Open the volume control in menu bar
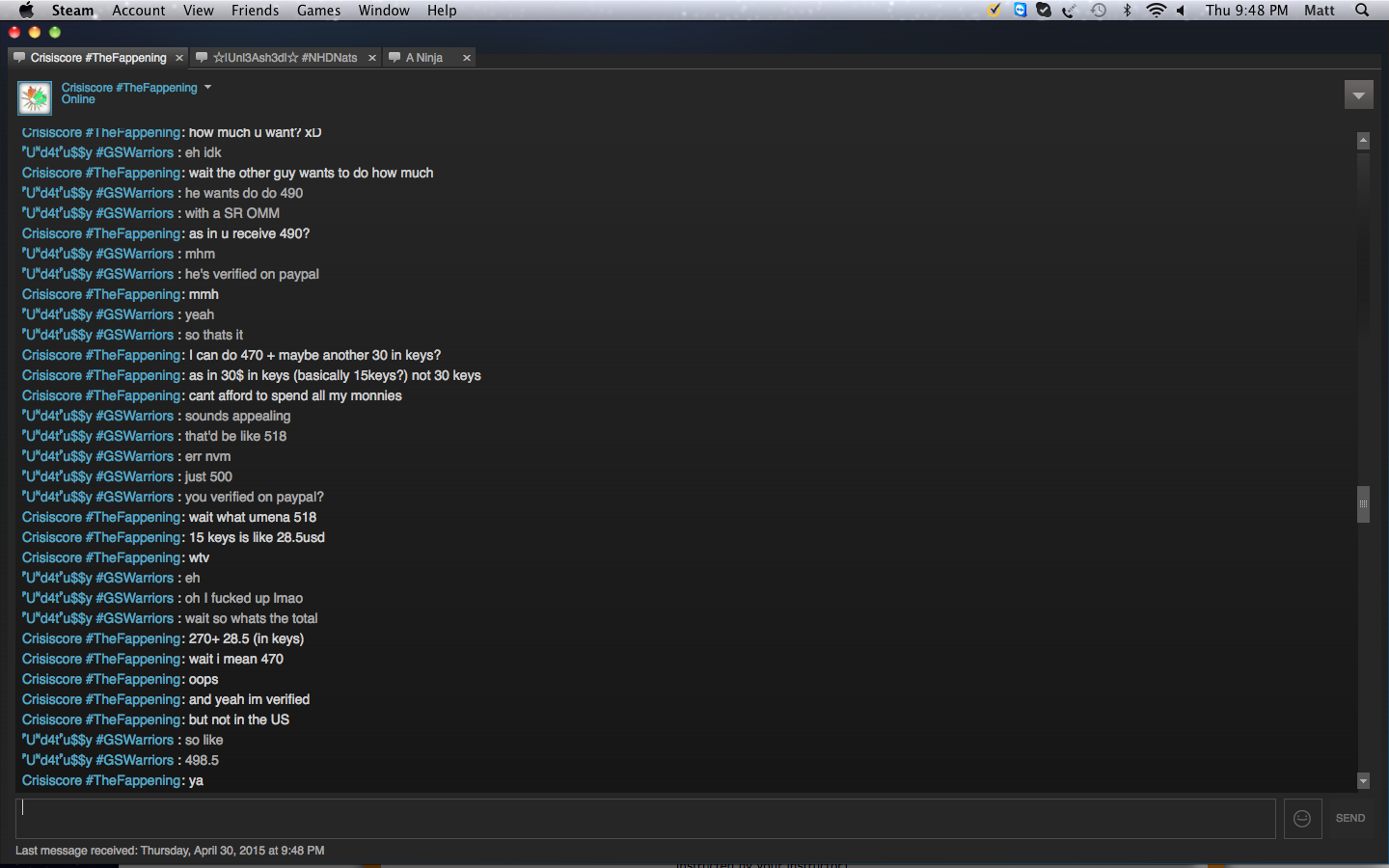Screen dimensions: 1389x868 click(x=1181, y=11)
